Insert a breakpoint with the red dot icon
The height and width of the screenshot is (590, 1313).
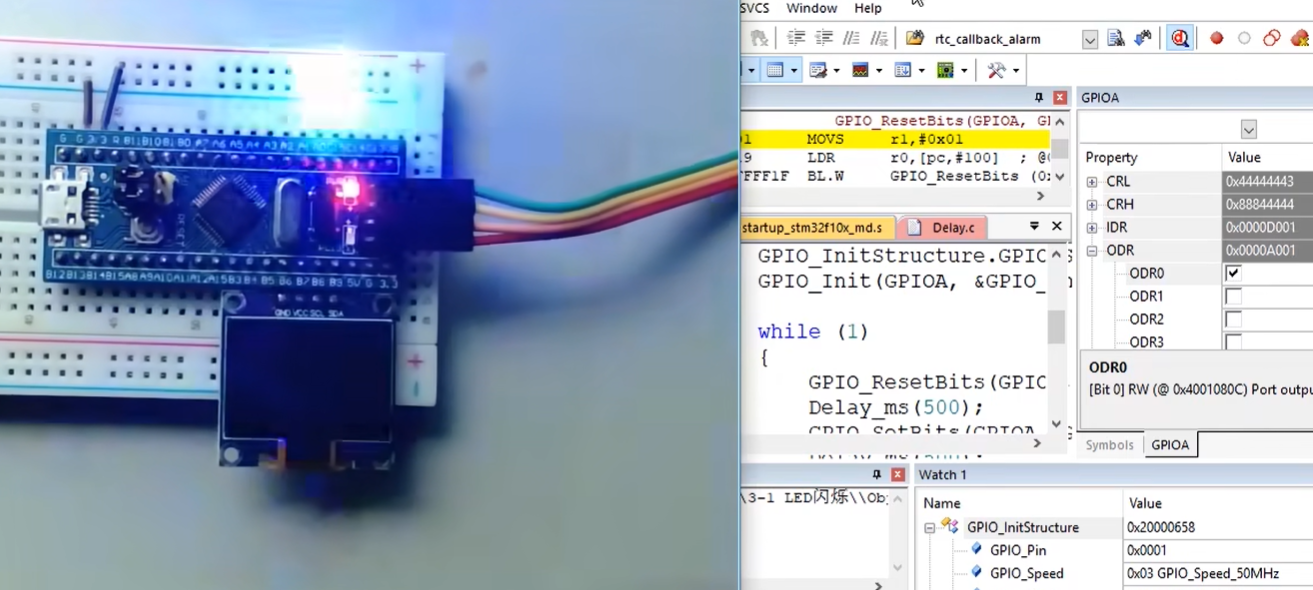pyautogui.click(x=1216, y=39)
